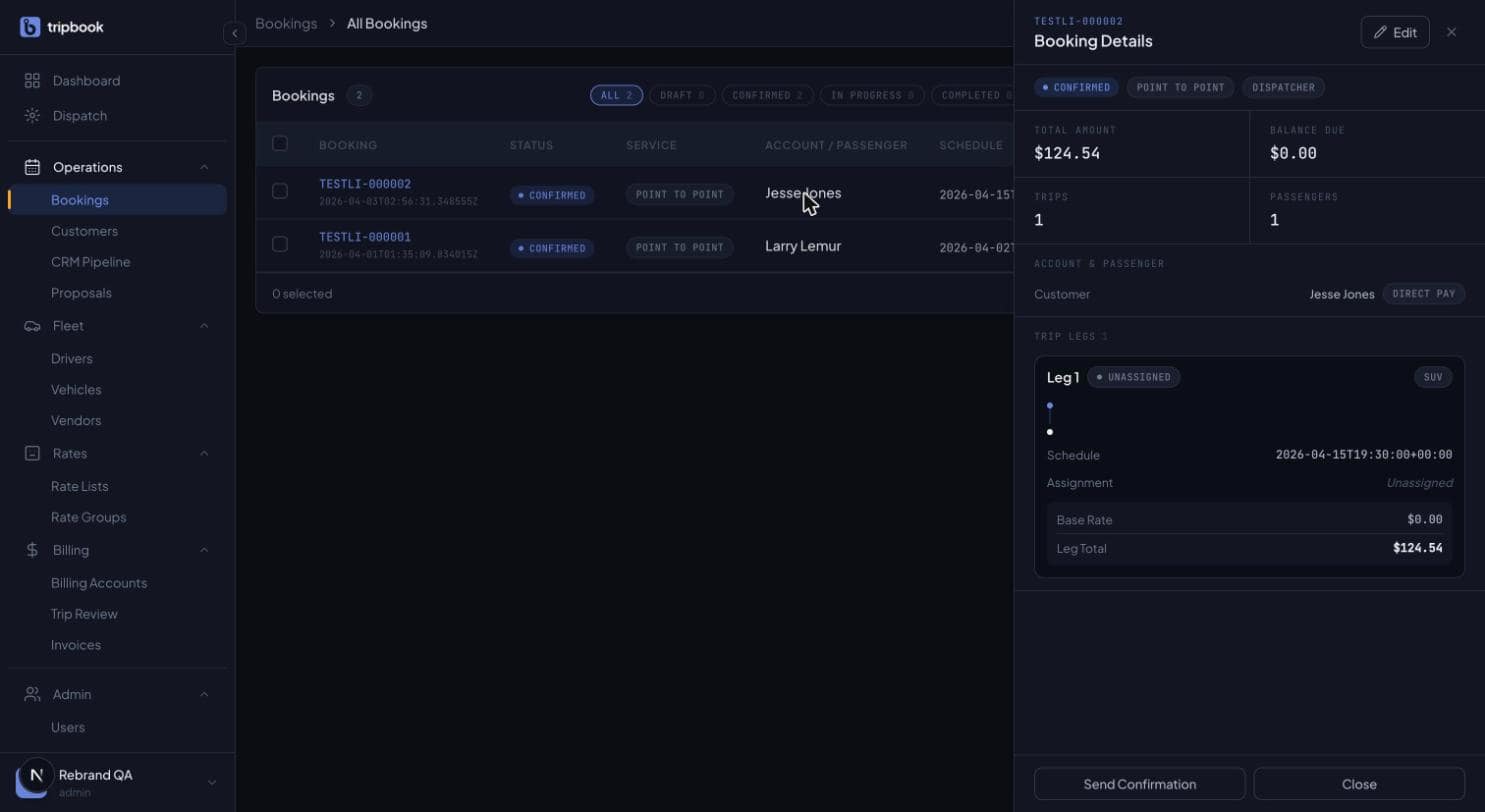Check the TESTLI-000002 row checkbox
Viewport: 1485px width, 812px height.
tap(280, 191)
